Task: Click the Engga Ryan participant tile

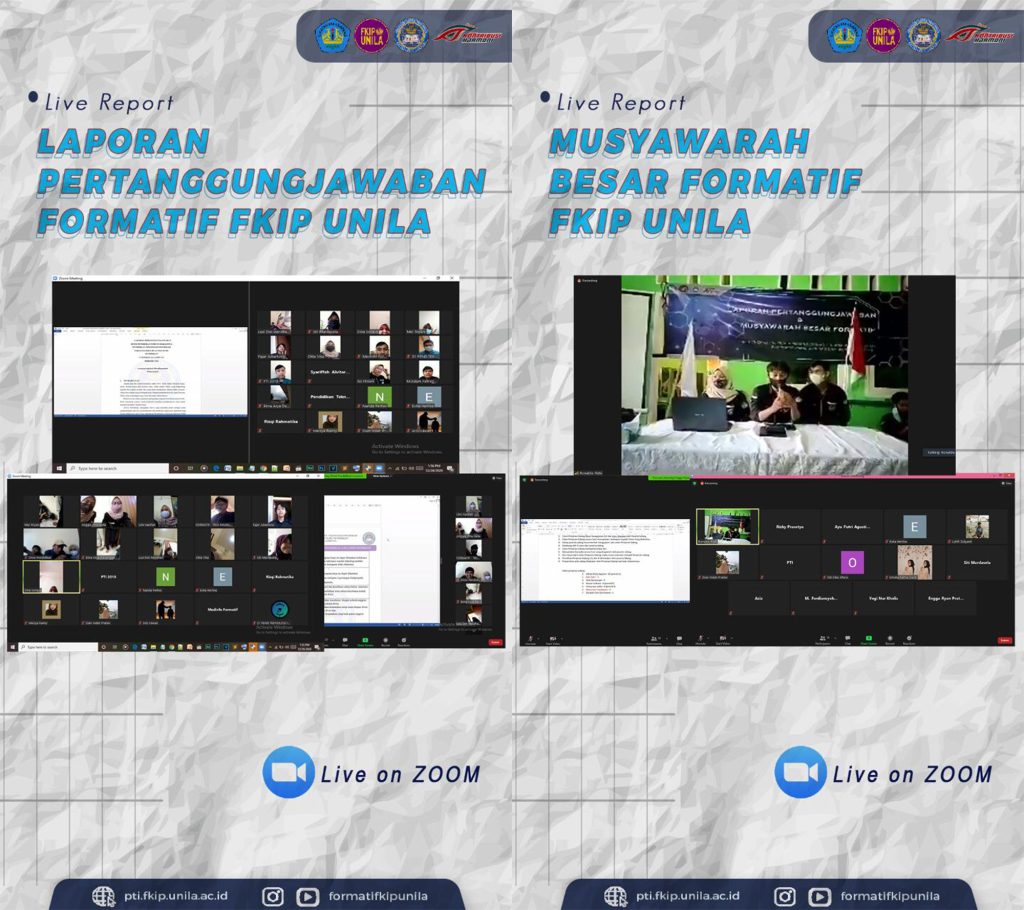Action: (x=946, y=598)
